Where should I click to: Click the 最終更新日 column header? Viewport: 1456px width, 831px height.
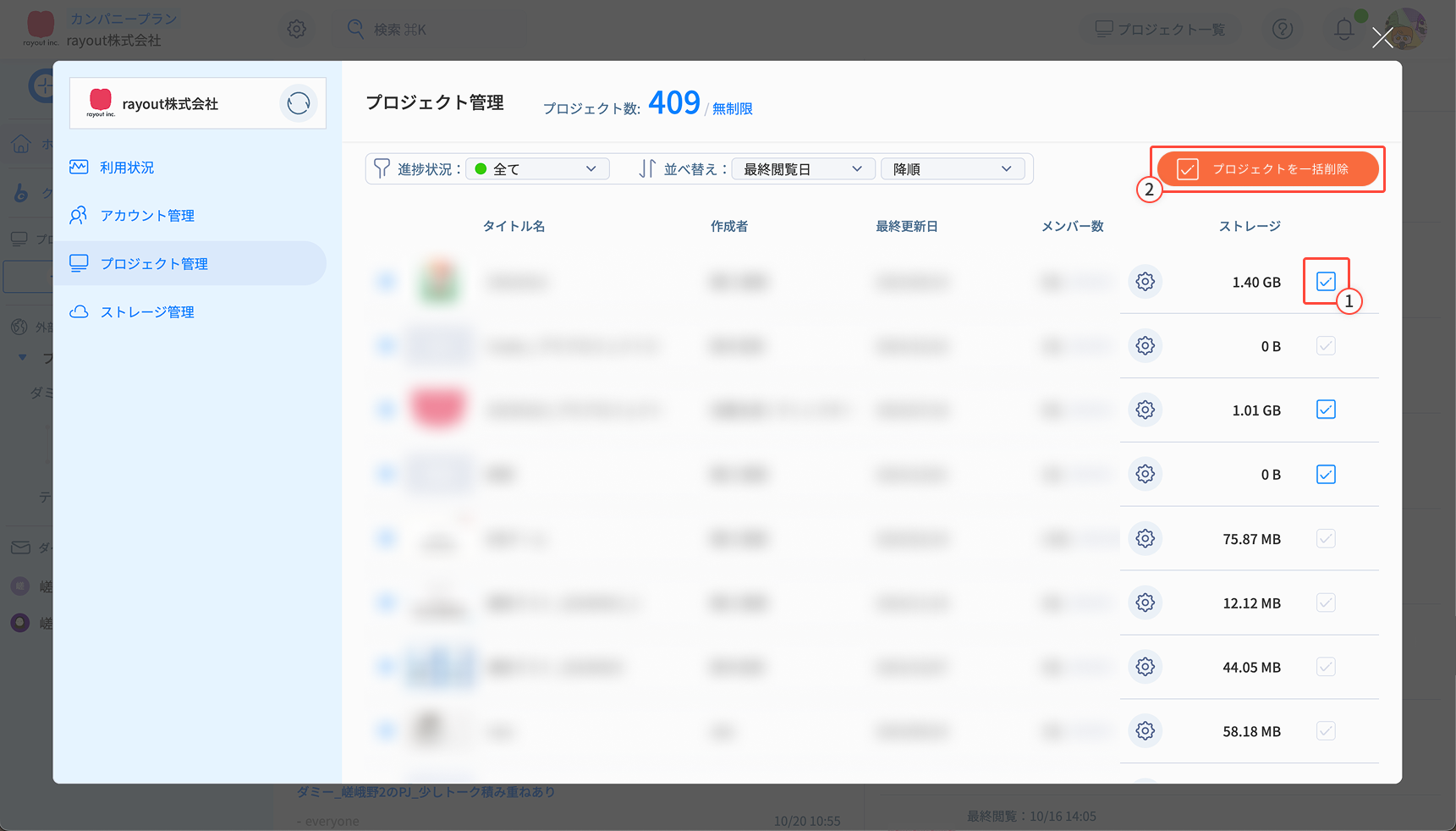click(x=907, y=226)
